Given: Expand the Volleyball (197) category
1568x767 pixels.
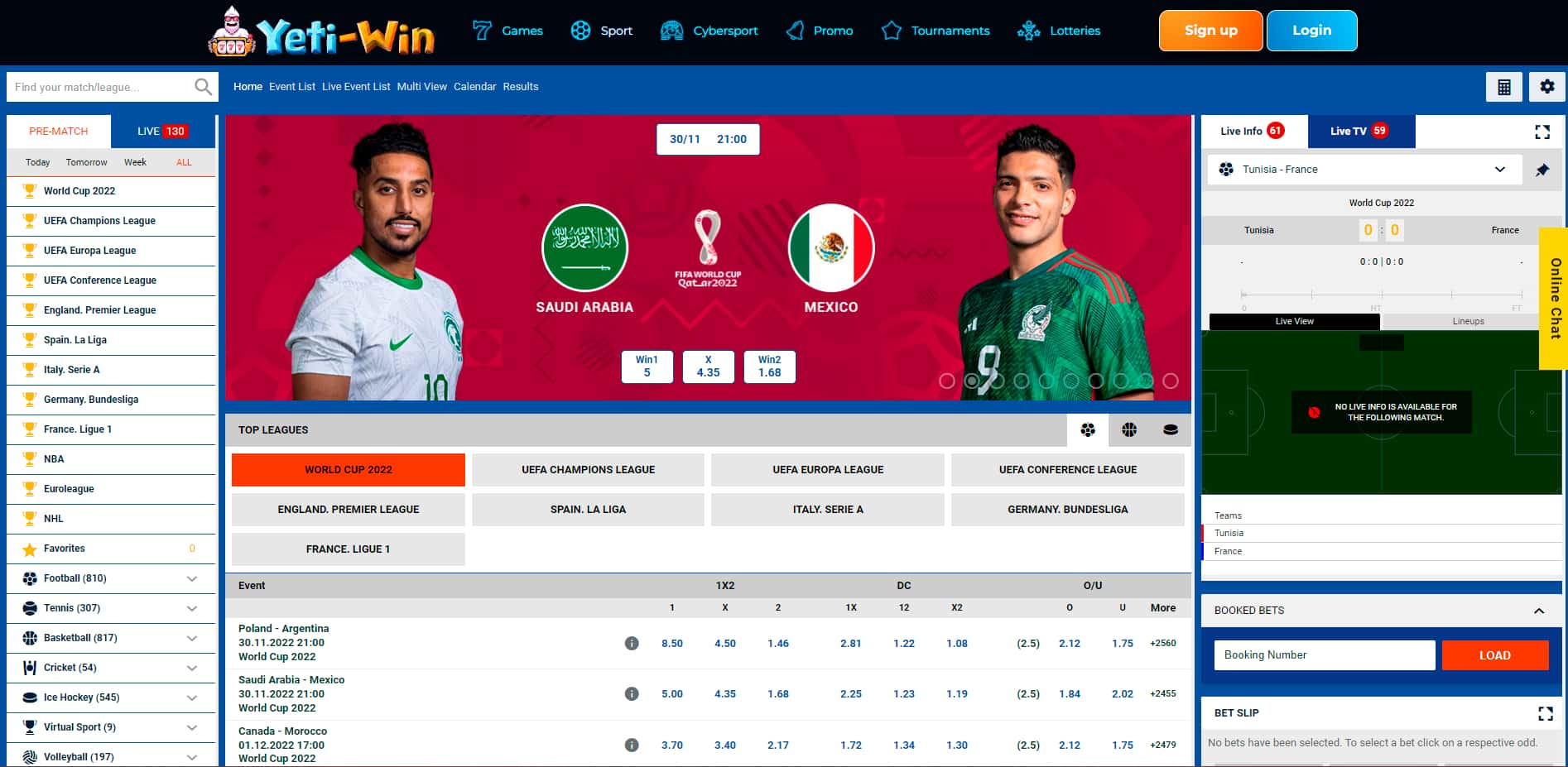Looking at the screenshot, I should (192, 757).
